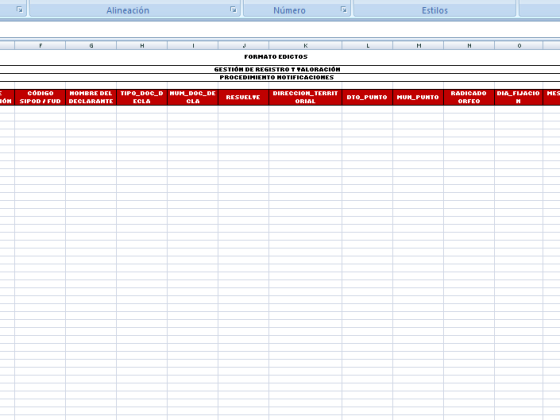
Task: Select column F header
Action: (x=40, y=45)
